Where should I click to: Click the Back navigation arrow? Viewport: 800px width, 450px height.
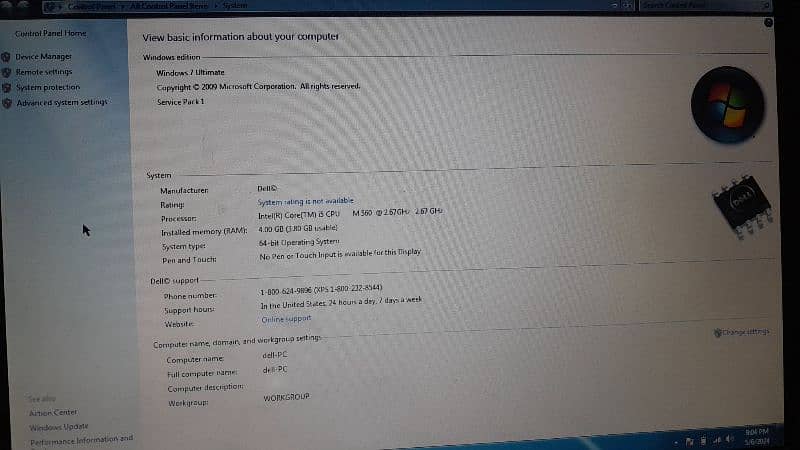[x=7, y=5]
